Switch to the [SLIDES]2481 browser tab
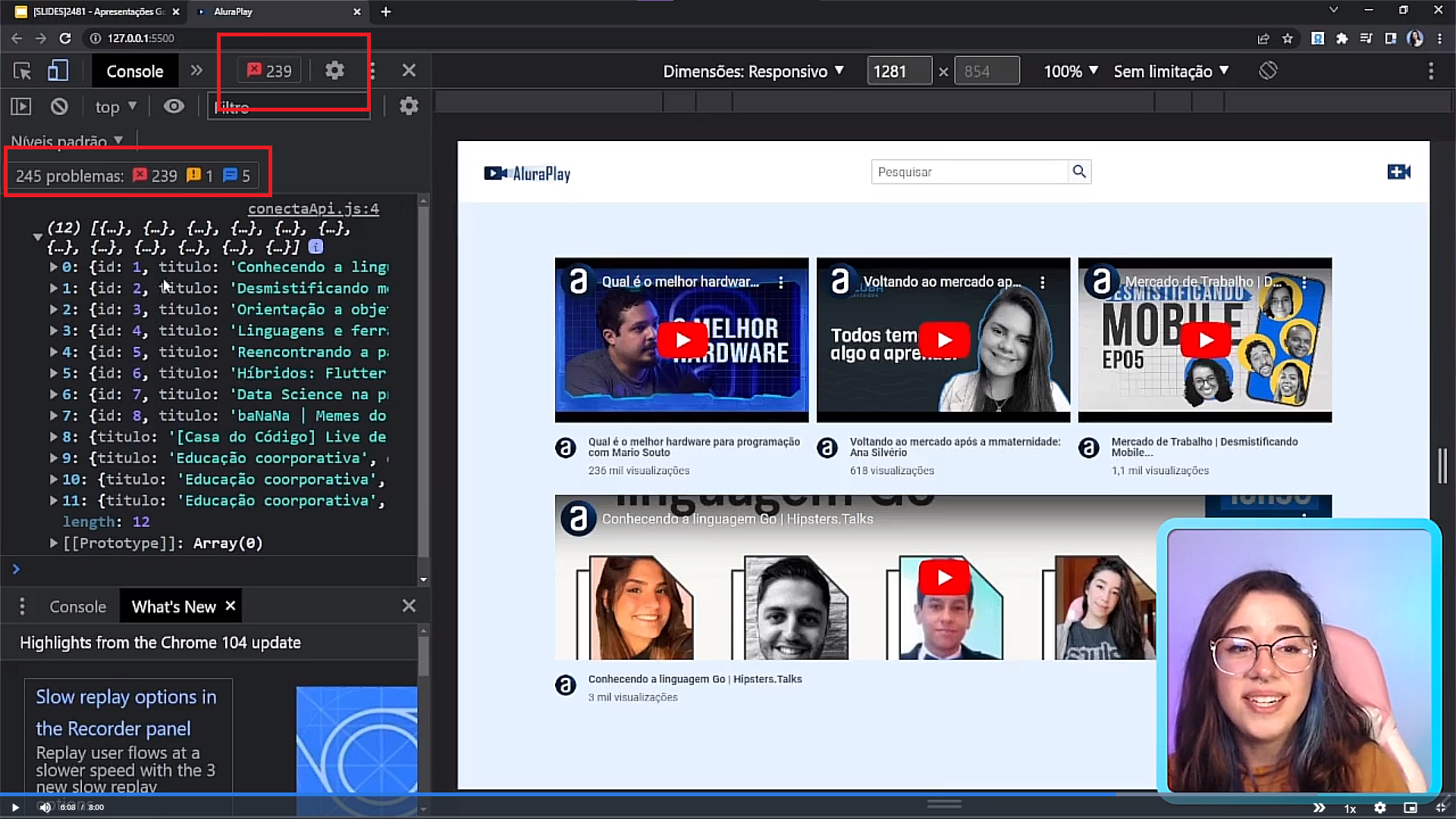The image size is (1456, 819). pyautogui.click(x=97, y=11)
